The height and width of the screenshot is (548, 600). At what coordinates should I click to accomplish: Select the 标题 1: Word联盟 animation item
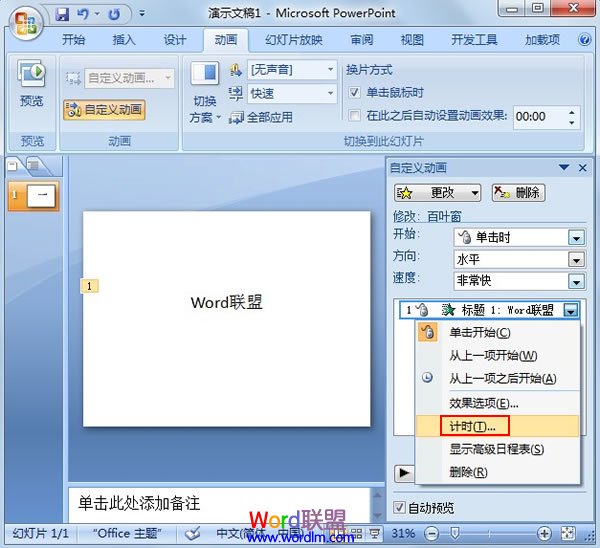pyautogui.click(x=489, y=310)
